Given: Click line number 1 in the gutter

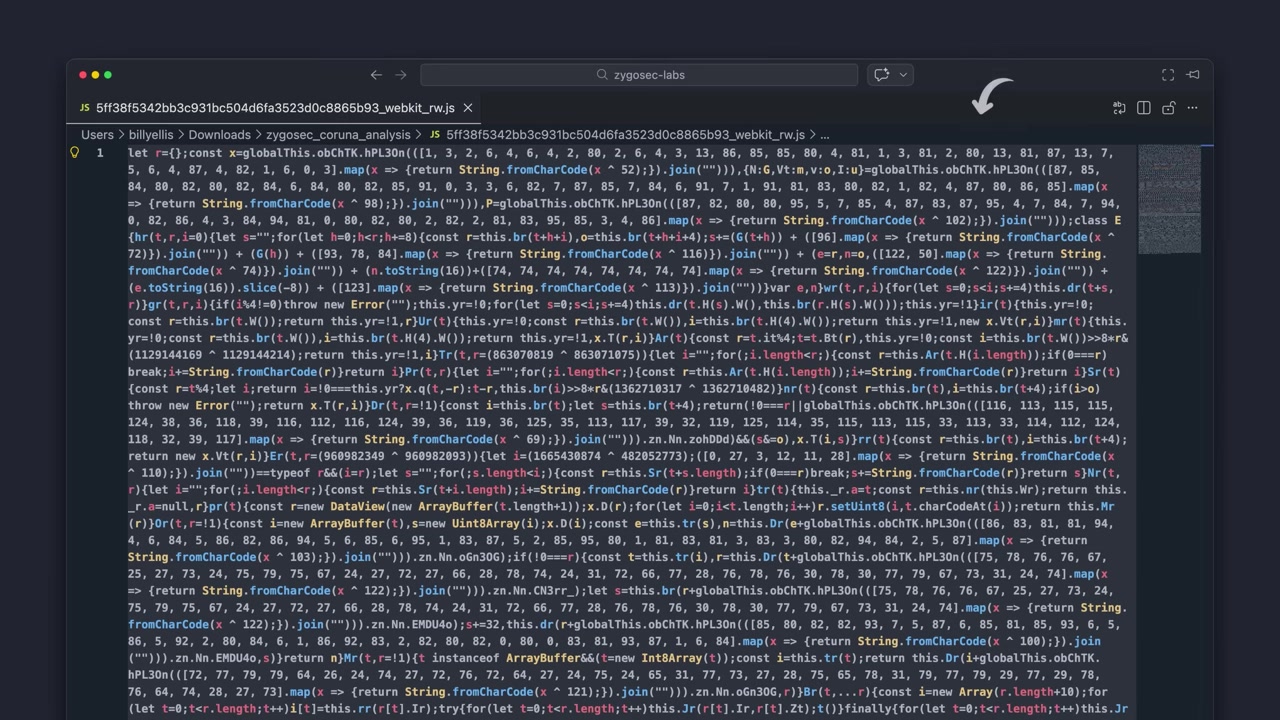Looking at the screenshot, I should pos(100,153).
